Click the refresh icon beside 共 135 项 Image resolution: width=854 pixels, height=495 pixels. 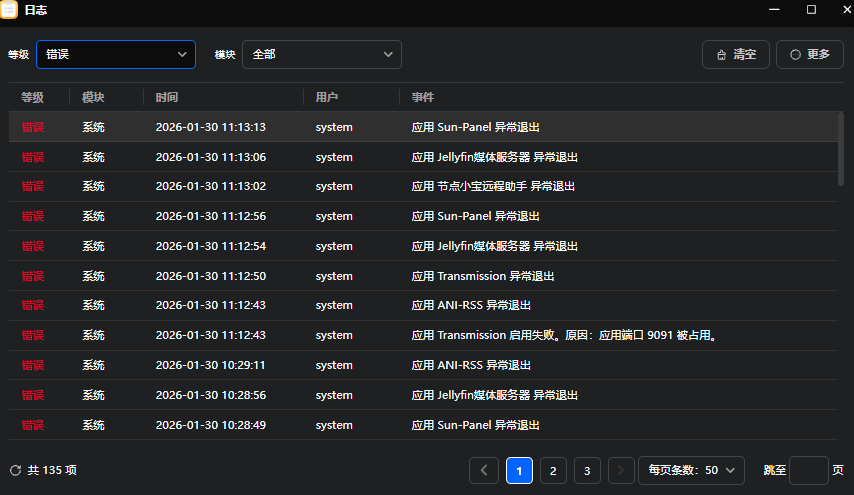click(15, 470)
